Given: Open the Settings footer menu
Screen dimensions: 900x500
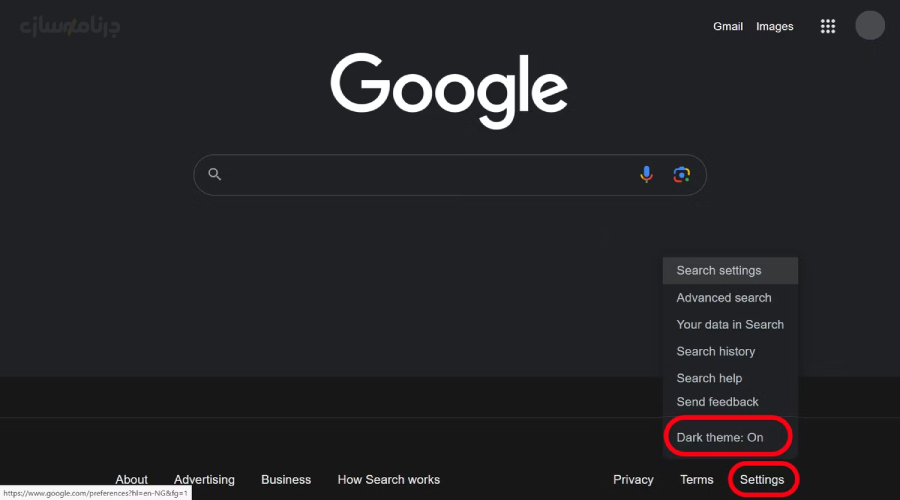Looking at the screenshot, I should (x=762, y=479).
